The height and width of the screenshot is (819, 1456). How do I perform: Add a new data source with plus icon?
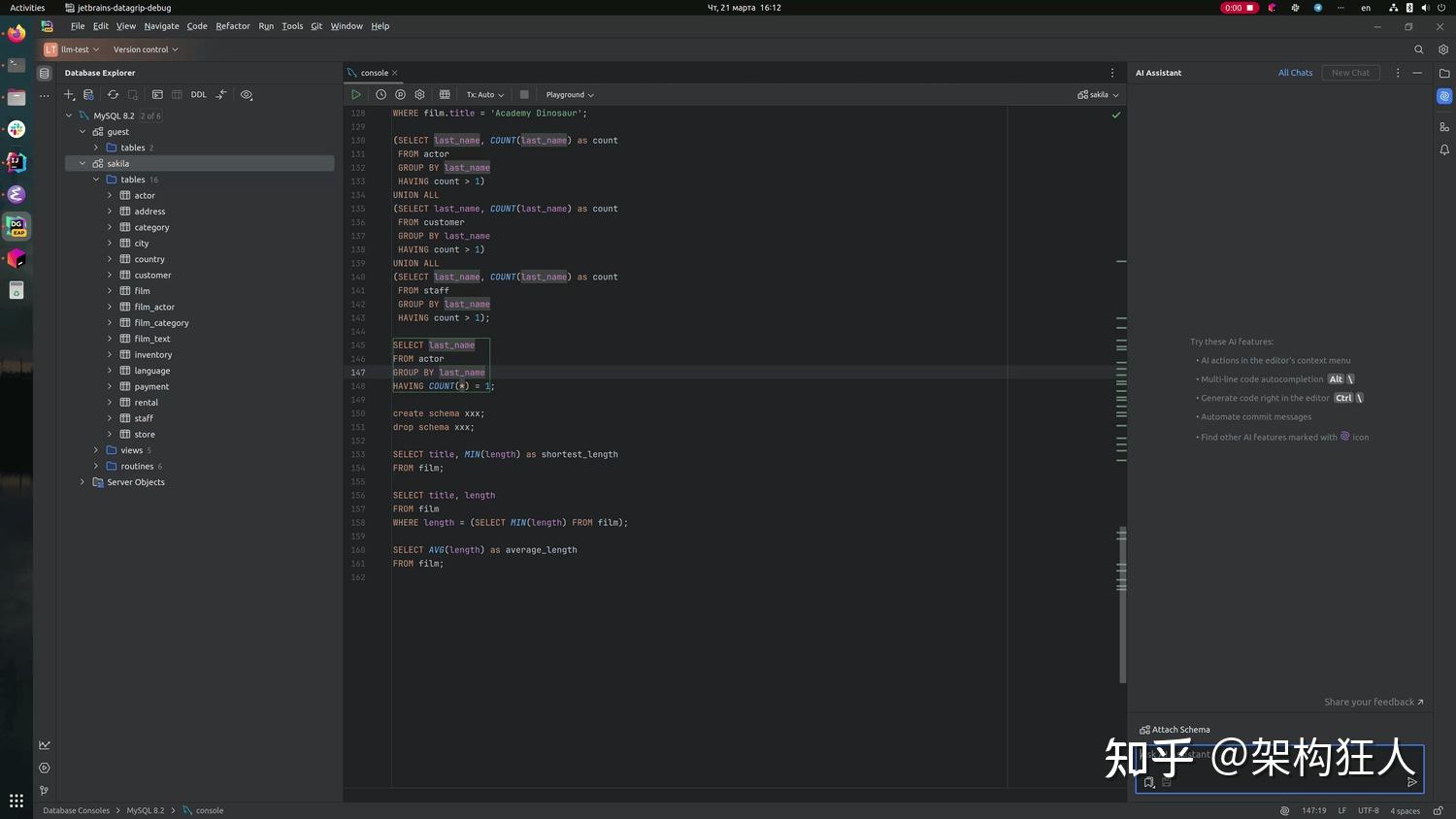tap(69, 94)
